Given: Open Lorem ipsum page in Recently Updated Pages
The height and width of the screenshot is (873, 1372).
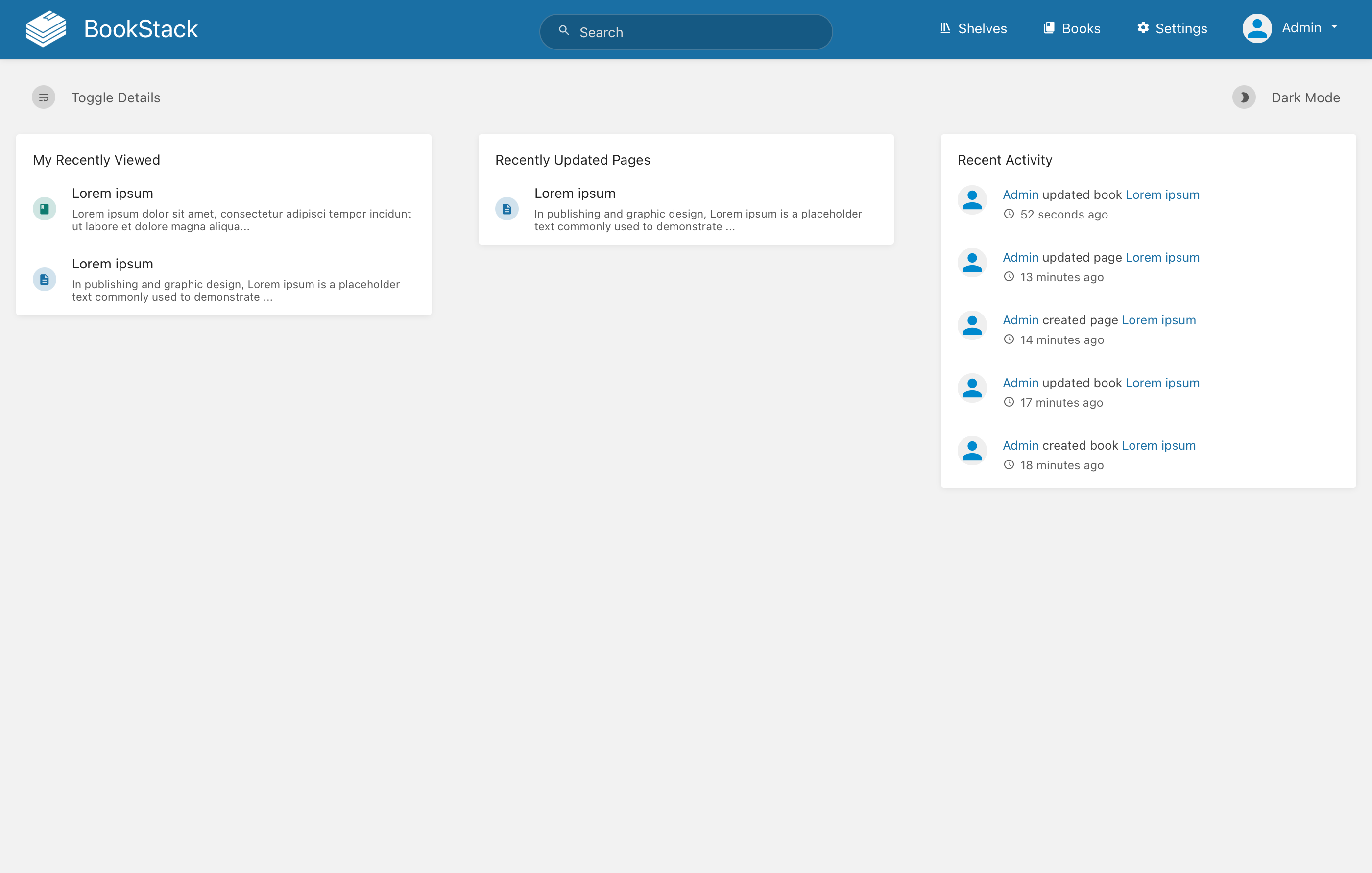Looking at the screenshot, I should pos(575,194).
